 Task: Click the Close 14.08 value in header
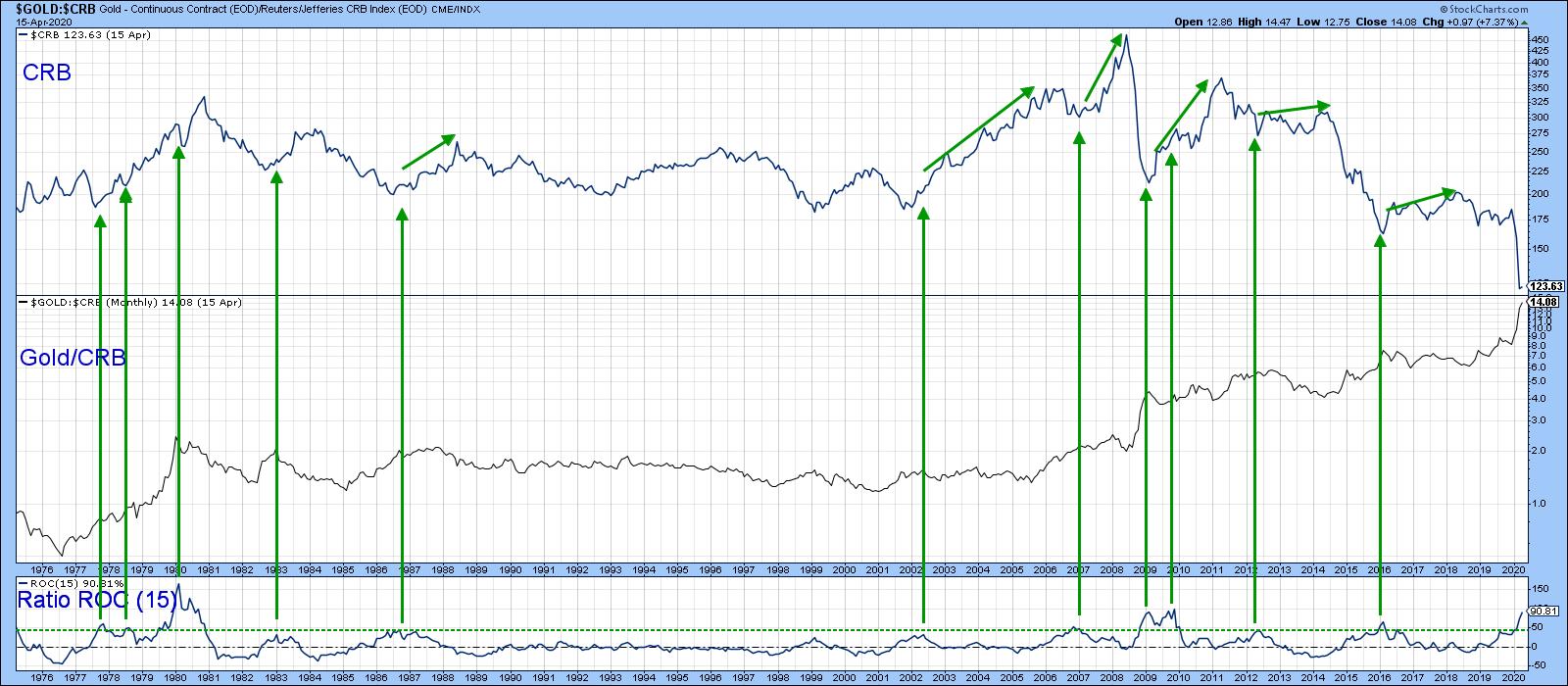1408,22
